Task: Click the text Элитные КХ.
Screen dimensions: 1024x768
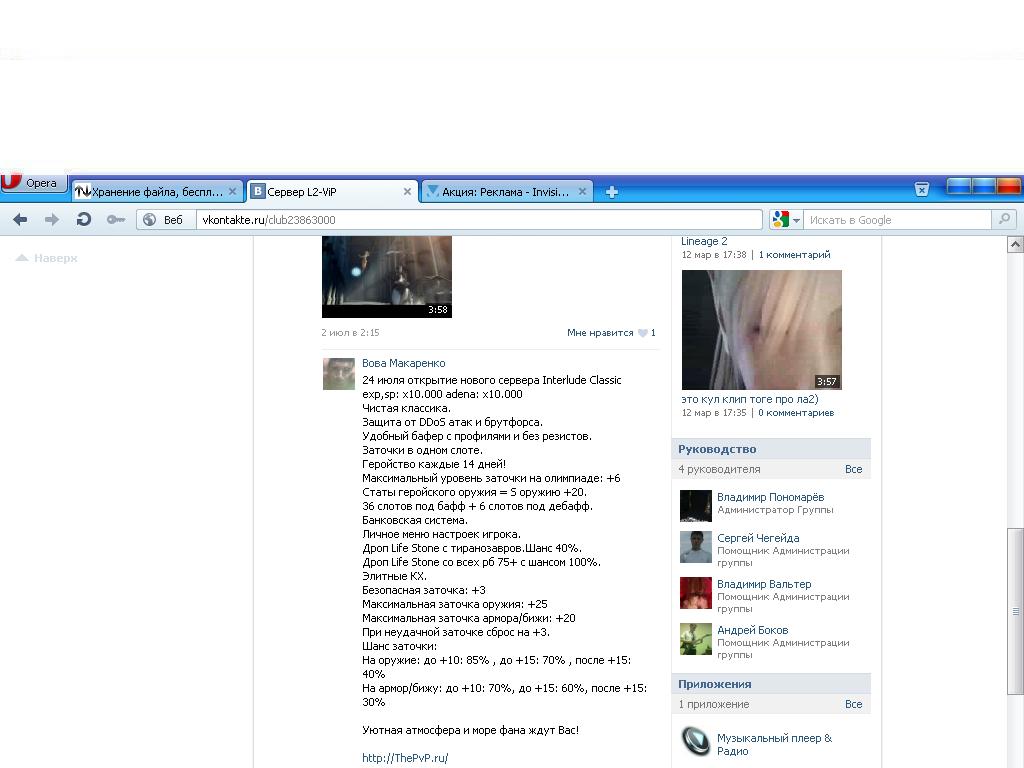Action: pyautogui.click(x=394, y=576)
